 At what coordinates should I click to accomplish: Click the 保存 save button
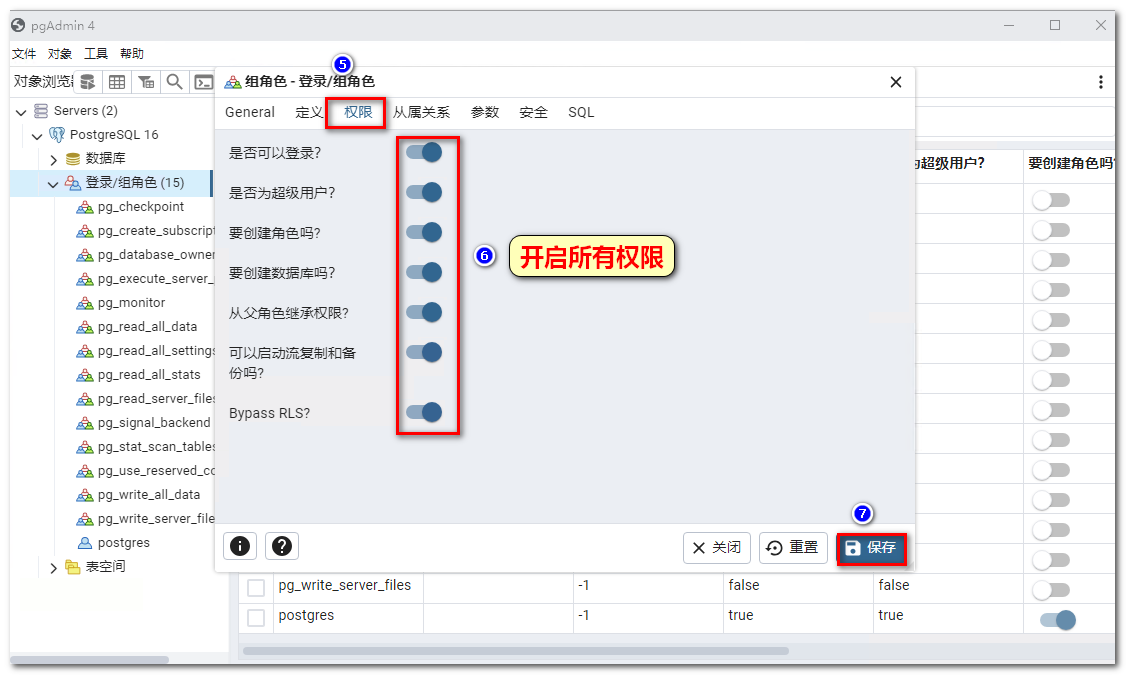[x=871, y=548]
